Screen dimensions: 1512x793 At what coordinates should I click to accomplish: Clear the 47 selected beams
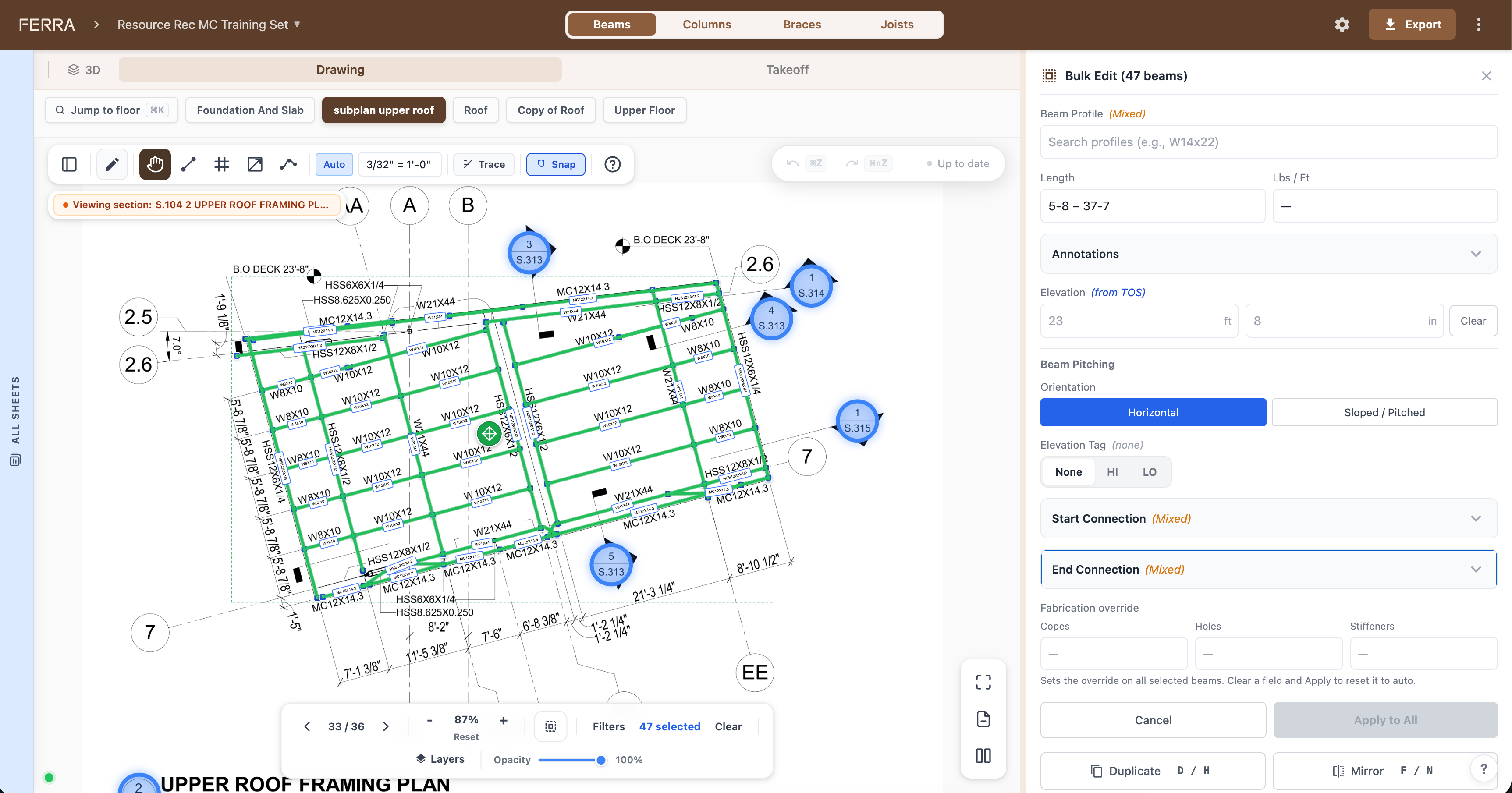(x=728, y=727)
